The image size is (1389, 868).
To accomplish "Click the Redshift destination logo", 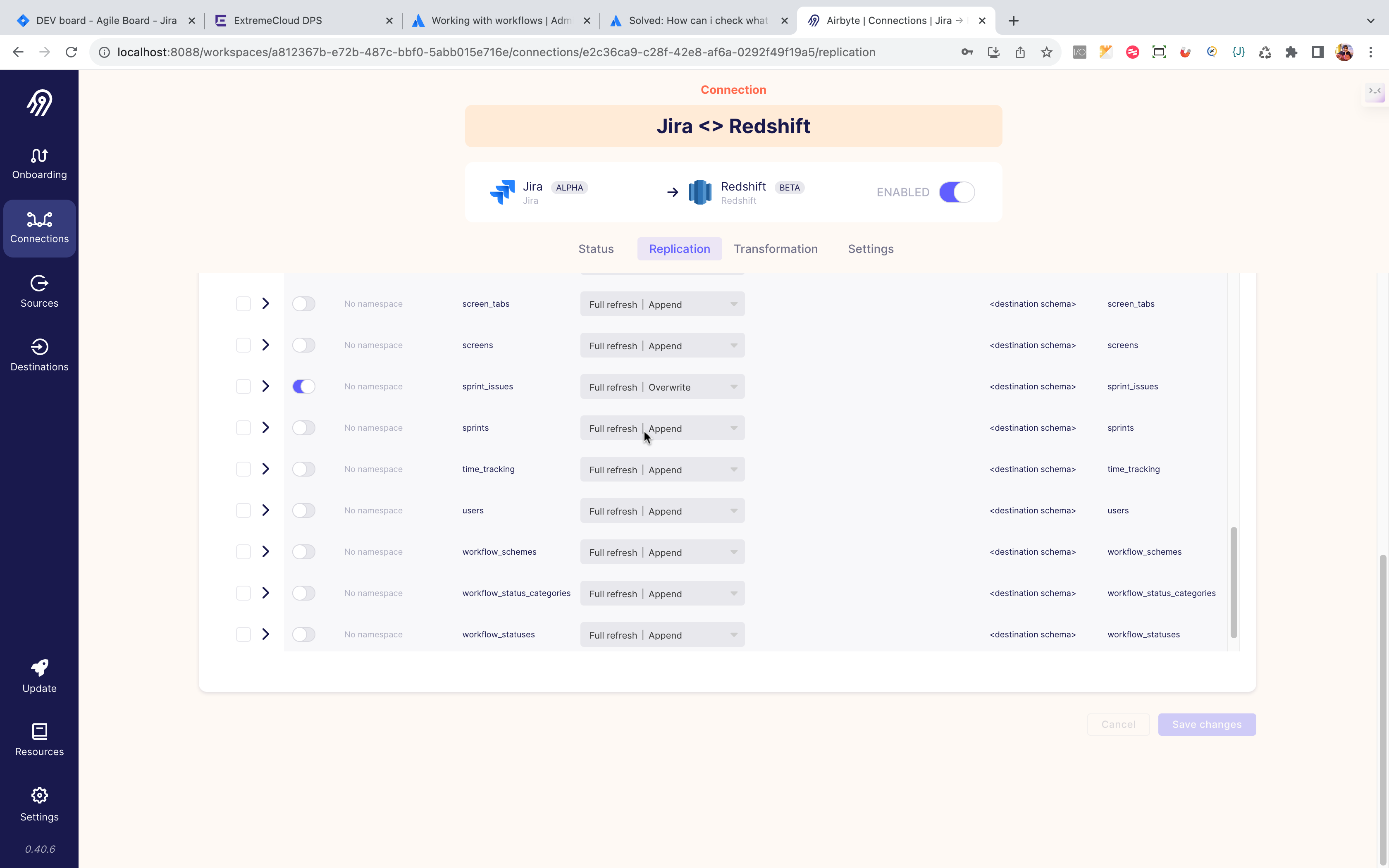I will [700, 192].
